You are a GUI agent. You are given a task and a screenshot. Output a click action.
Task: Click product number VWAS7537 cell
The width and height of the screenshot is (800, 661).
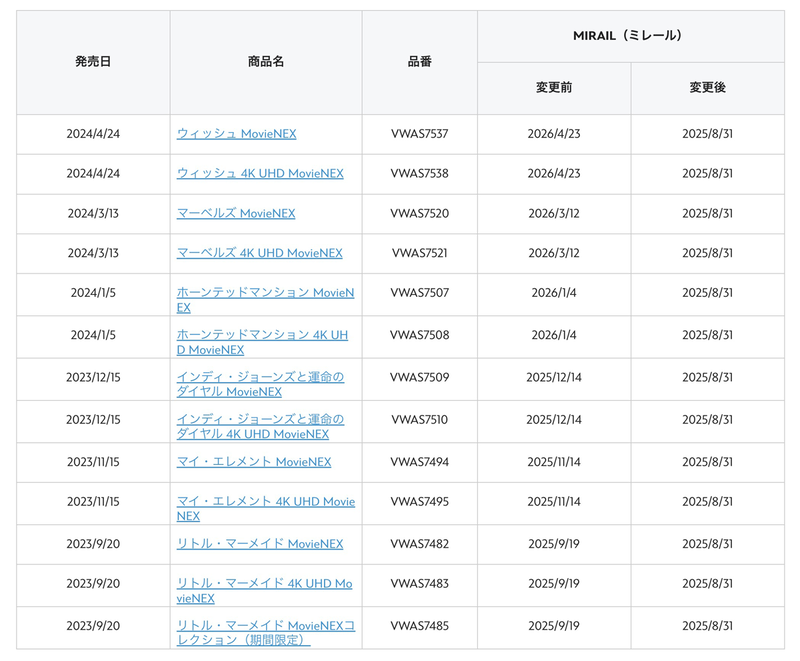click(x=419, y=134)
